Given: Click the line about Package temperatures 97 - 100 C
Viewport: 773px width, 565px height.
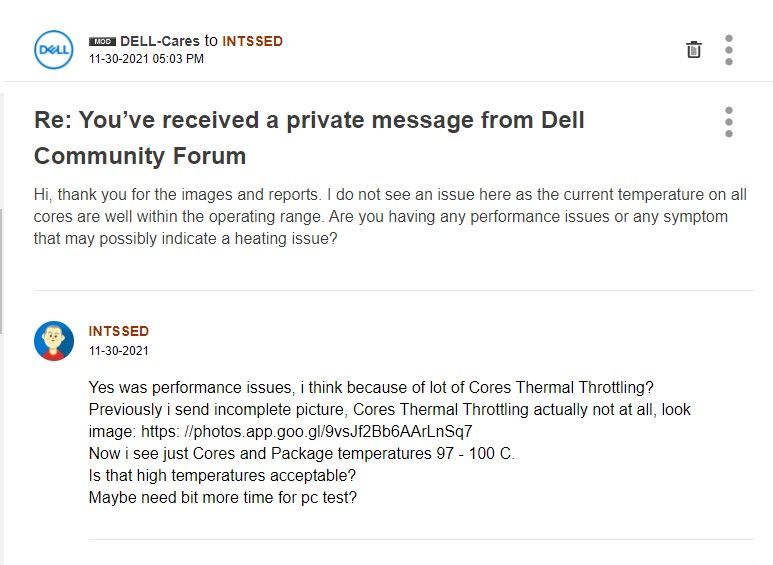Looking at the screenshot, I should click(x=301, y=453).
